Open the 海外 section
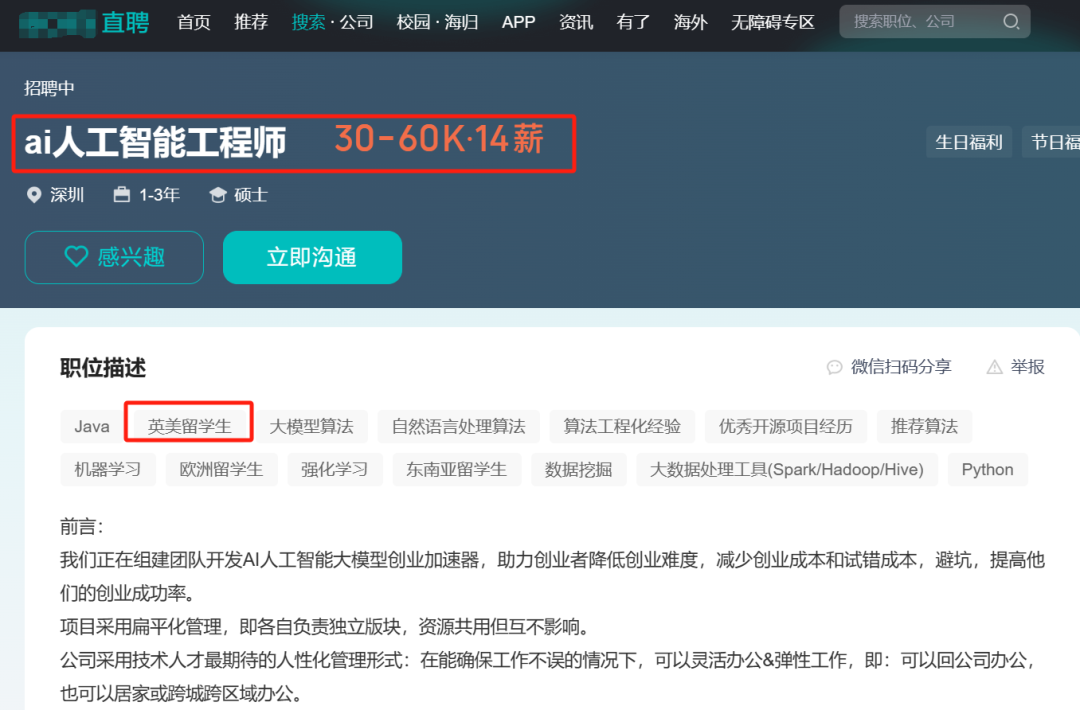 [x=690, y=22]
